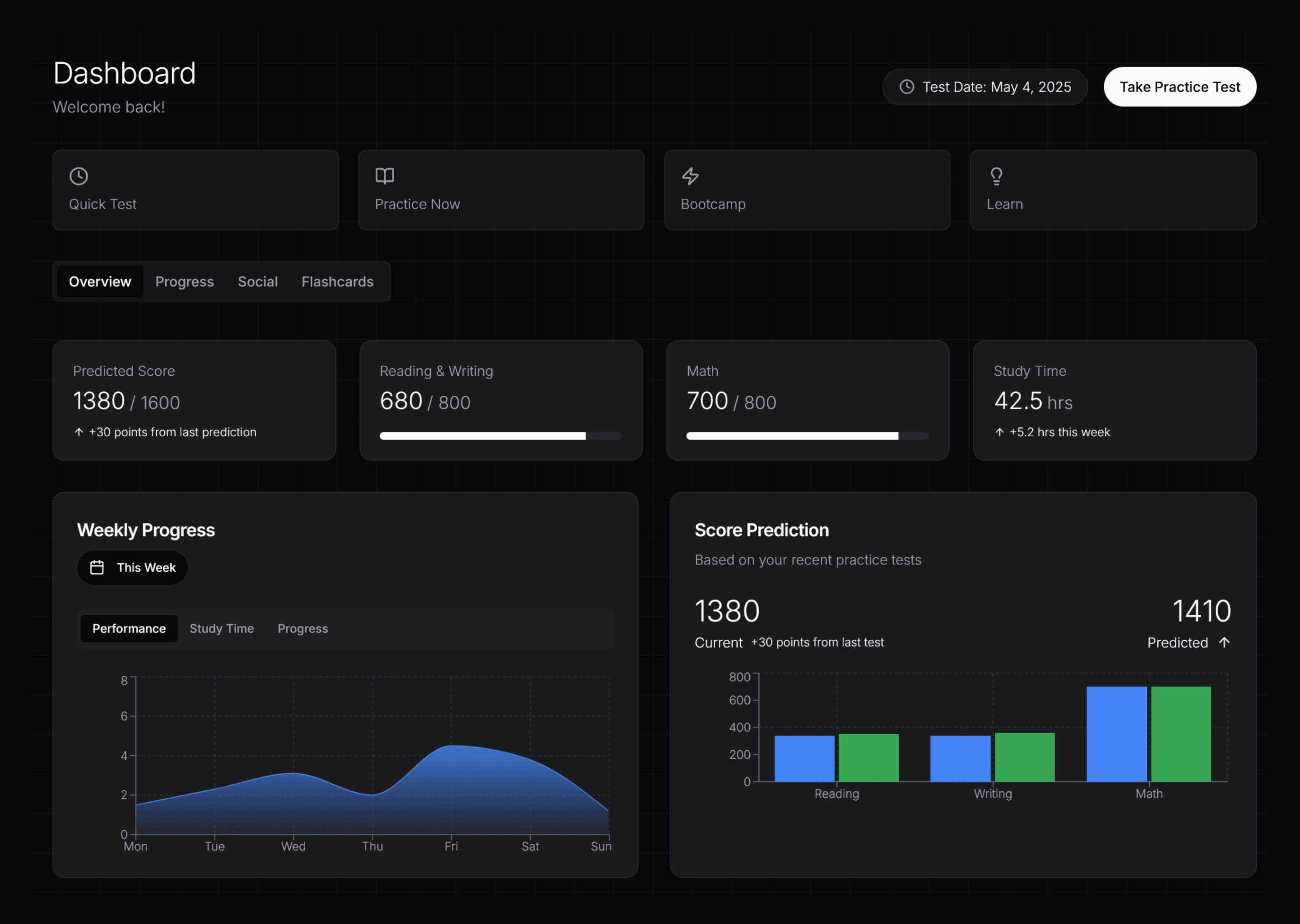This screenshot has height=924, width=1300.
Task: Click the up arrow before +5.2 hrs this week
Action: click(x=999, y=432)
